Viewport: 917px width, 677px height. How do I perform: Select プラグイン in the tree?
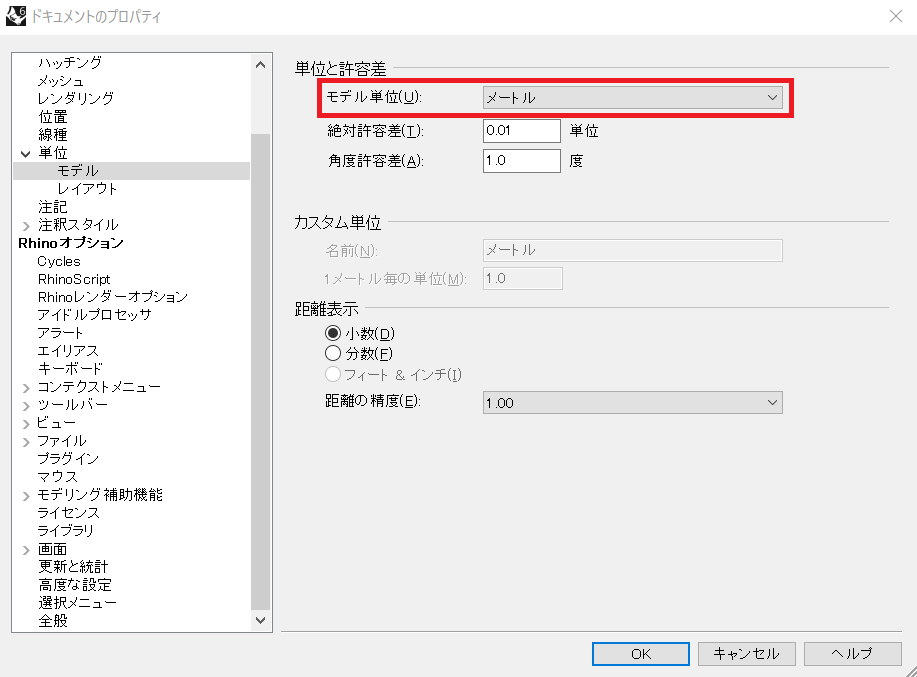[x=68, y=459]
